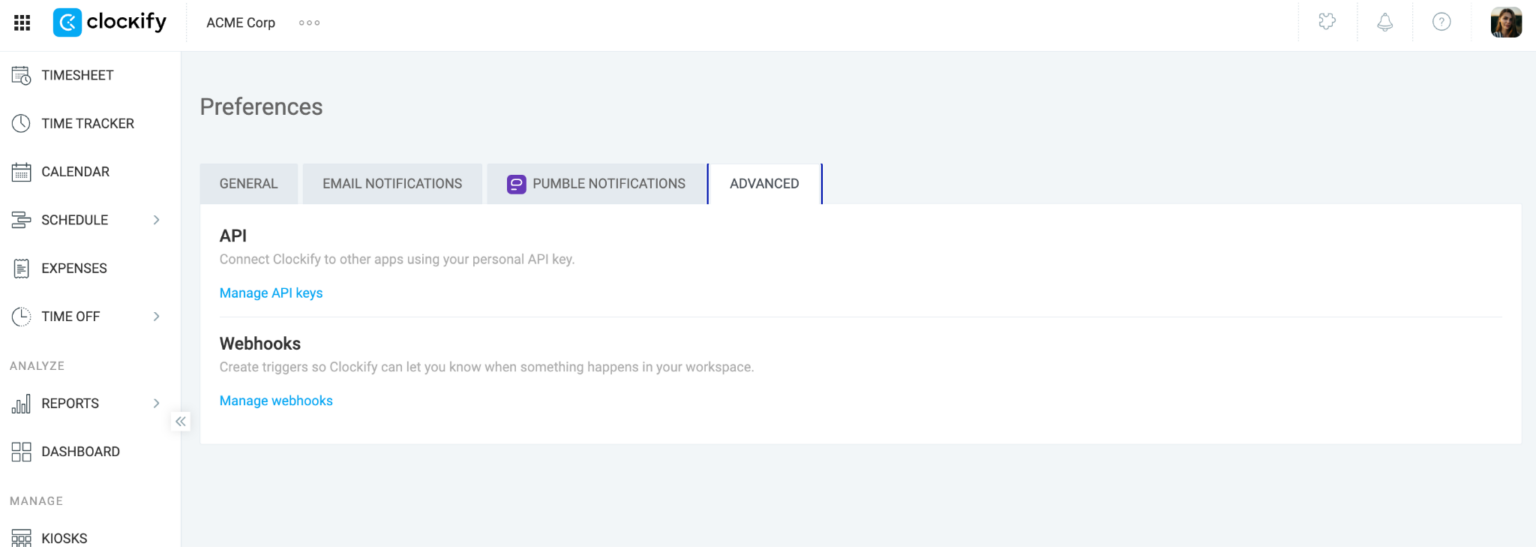Open the ACME Corp workspace options dots
The width and height of the screenshot is (1536, 547).
(x=310, y=23)
